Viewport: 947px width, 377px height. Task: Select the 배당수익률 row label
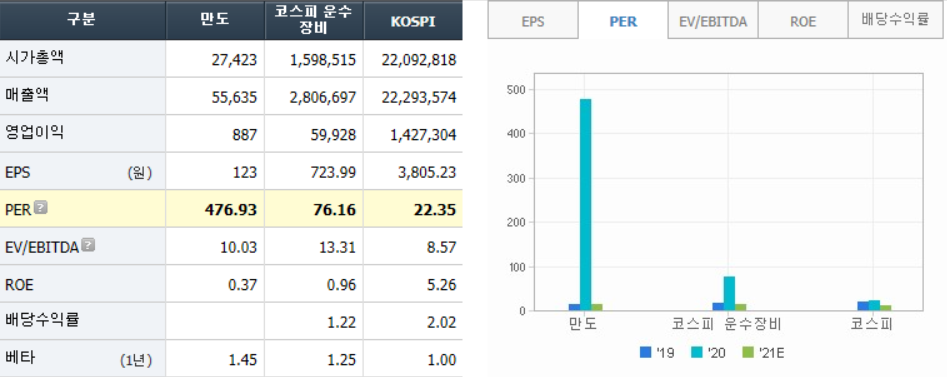point(42,321)
